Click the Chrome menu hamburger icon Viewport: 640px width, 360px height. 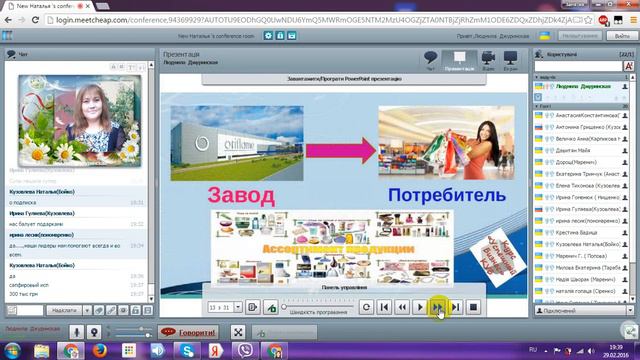(633, 20)
